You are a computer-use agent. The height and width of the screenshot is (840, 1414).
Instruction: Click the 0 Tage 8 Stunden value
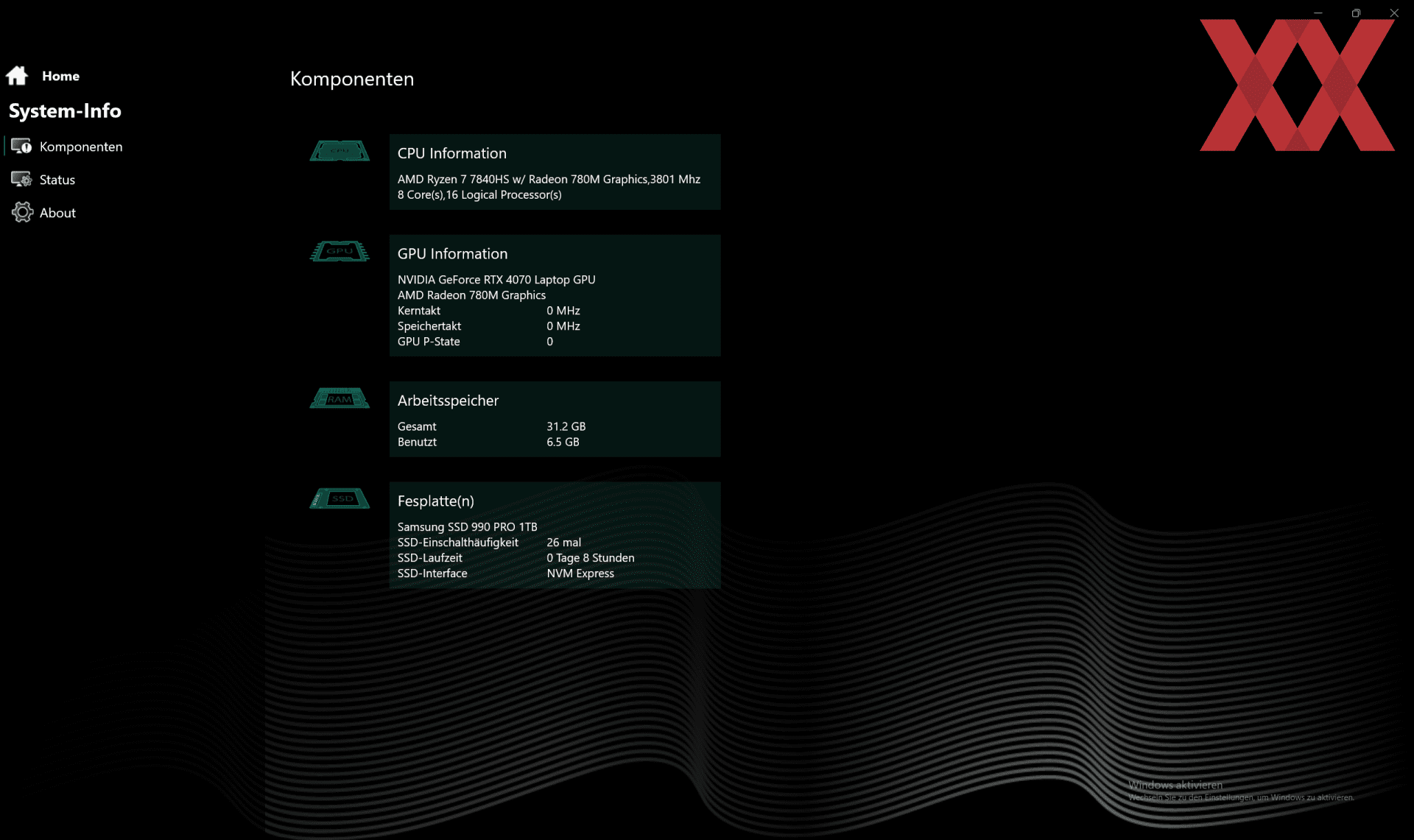[x=591, y=558]
